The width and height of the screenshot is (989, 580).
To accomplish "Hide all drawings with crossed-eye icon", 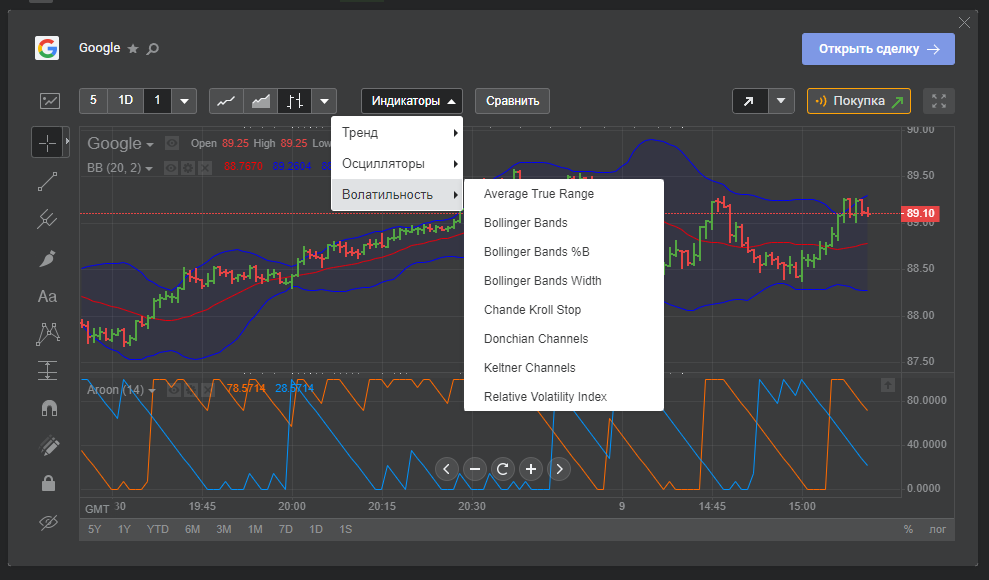I will coord(47,522).
